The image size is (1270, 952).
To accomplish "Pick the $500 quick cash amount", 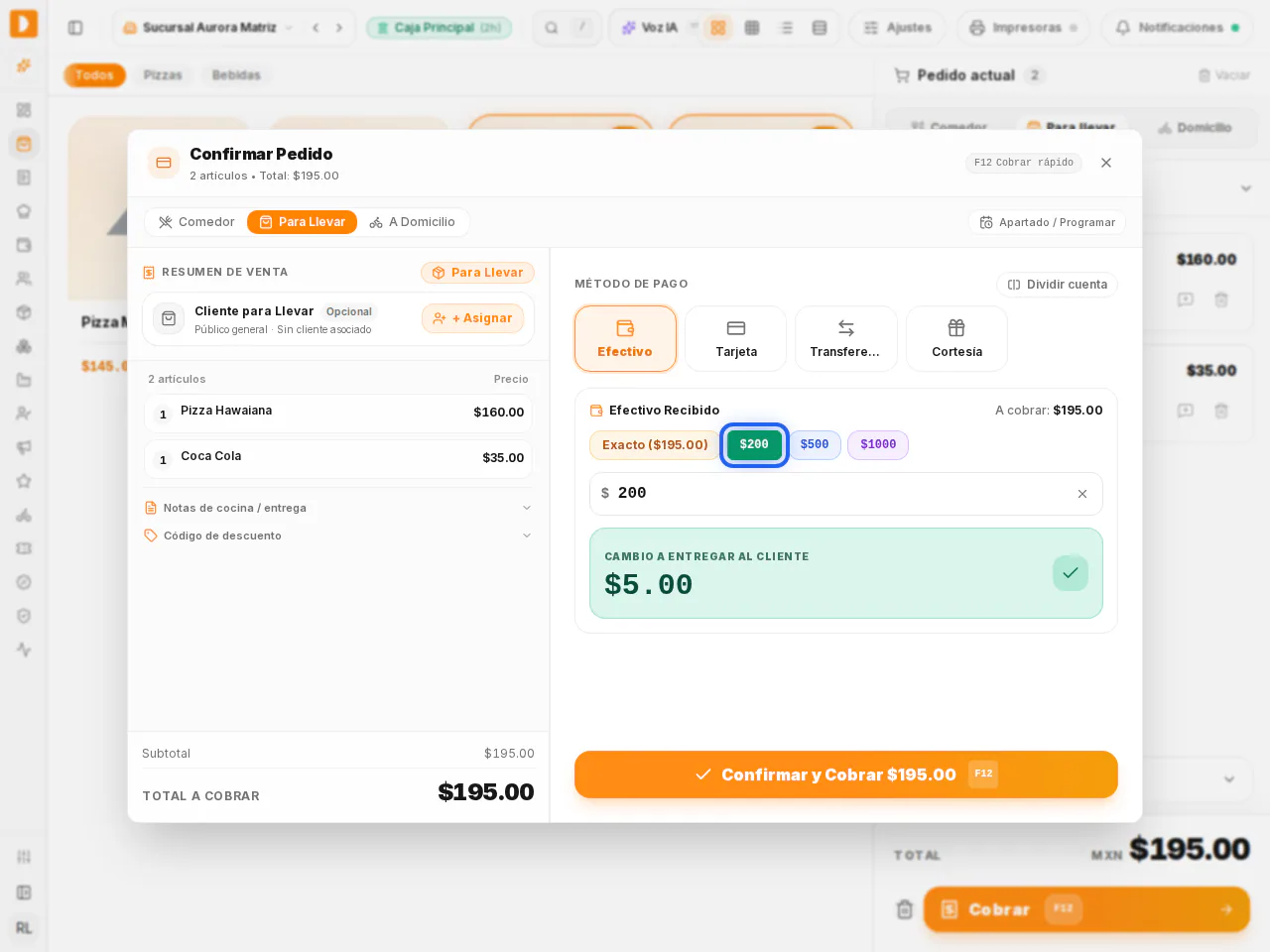I will pyautogui.click(x=815, y=445).
